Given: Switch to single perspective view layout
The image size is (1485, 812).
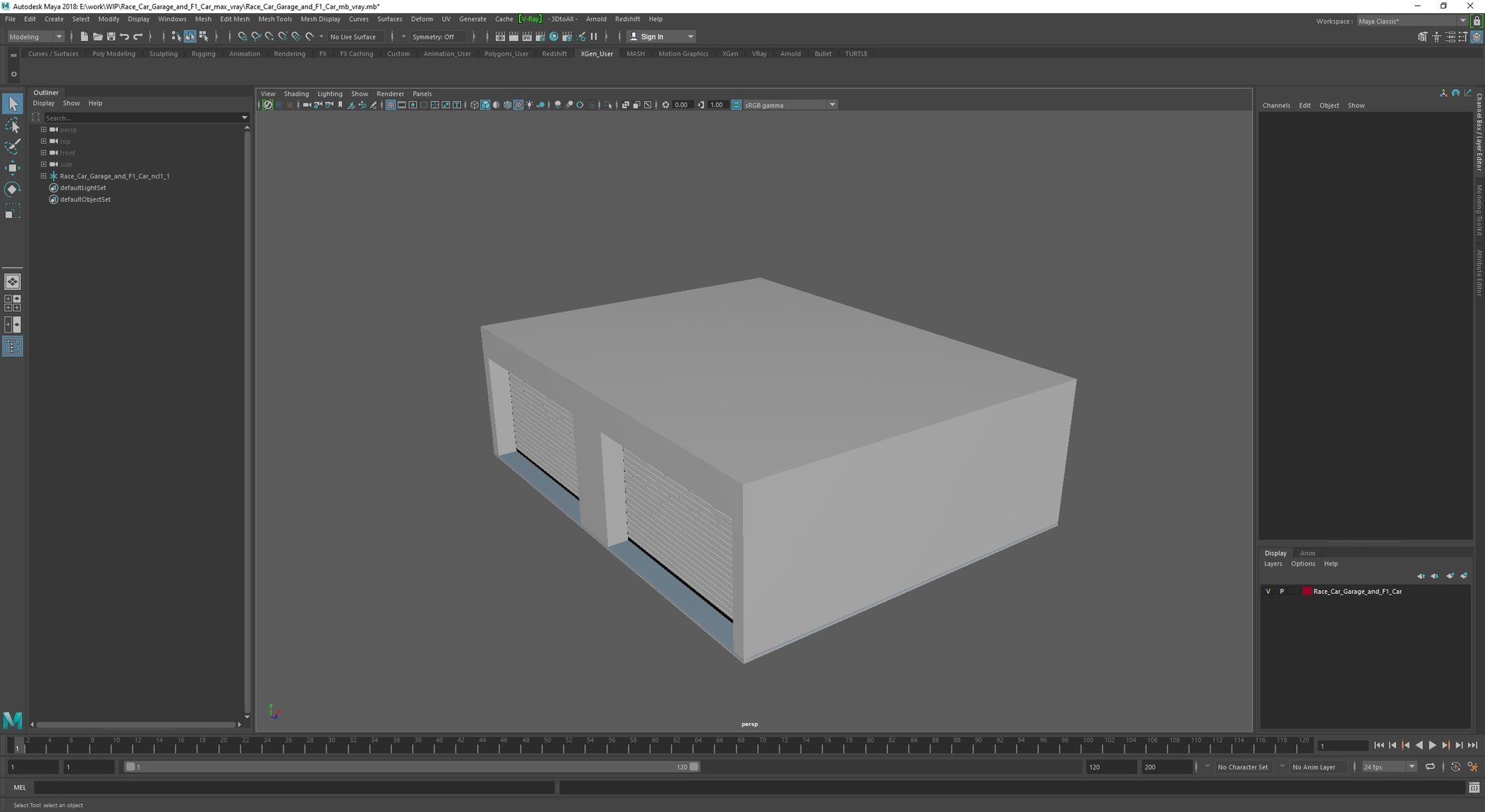Looking at the screenshot, I should (x=12, y=281).
